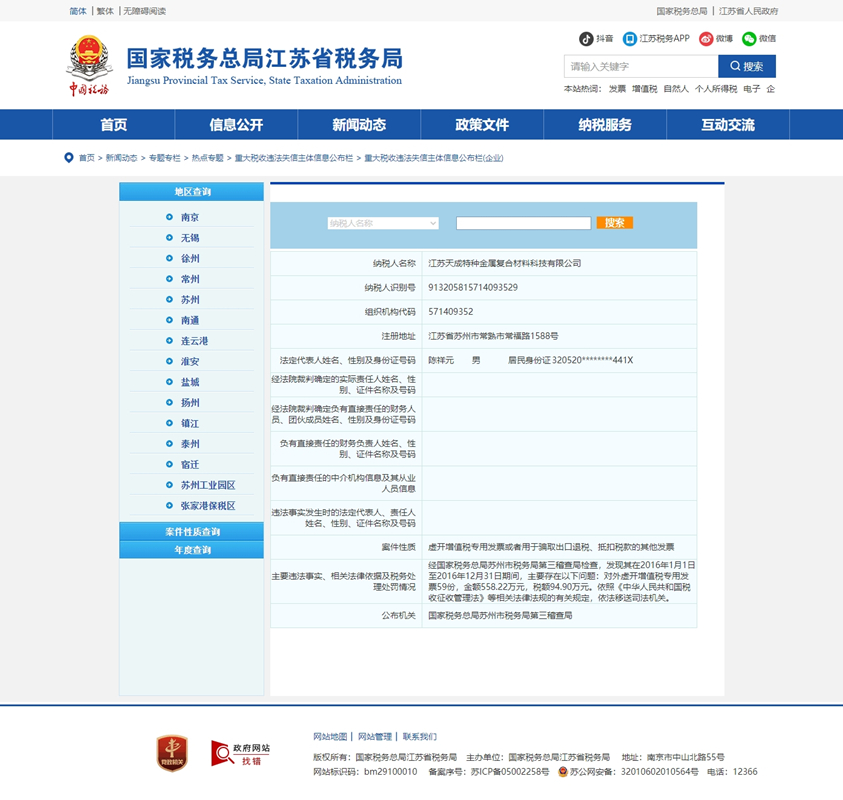Click the company name 江苏天成特种金属复合材料科技有限公司
The width and height of the screenshot is (843, 800).
pyautogui.click(x=504, y=263)
